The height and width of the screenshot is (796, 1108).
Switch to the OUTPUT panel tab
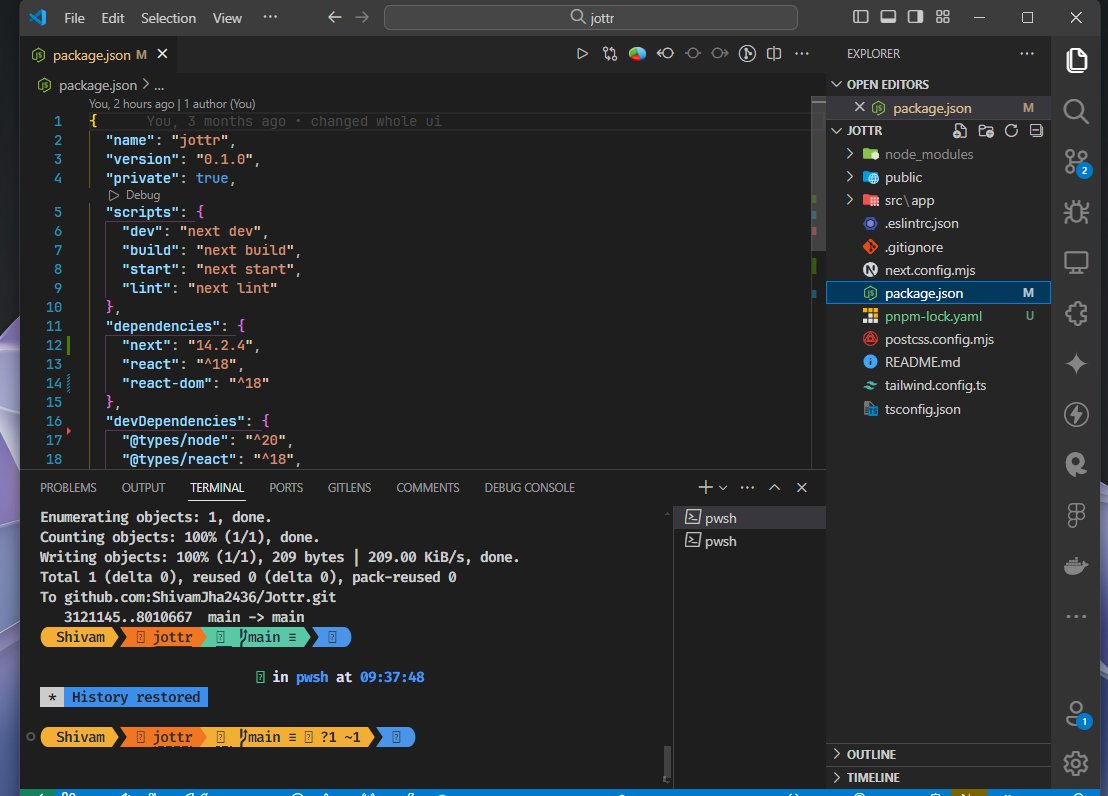tap(143, 488)
